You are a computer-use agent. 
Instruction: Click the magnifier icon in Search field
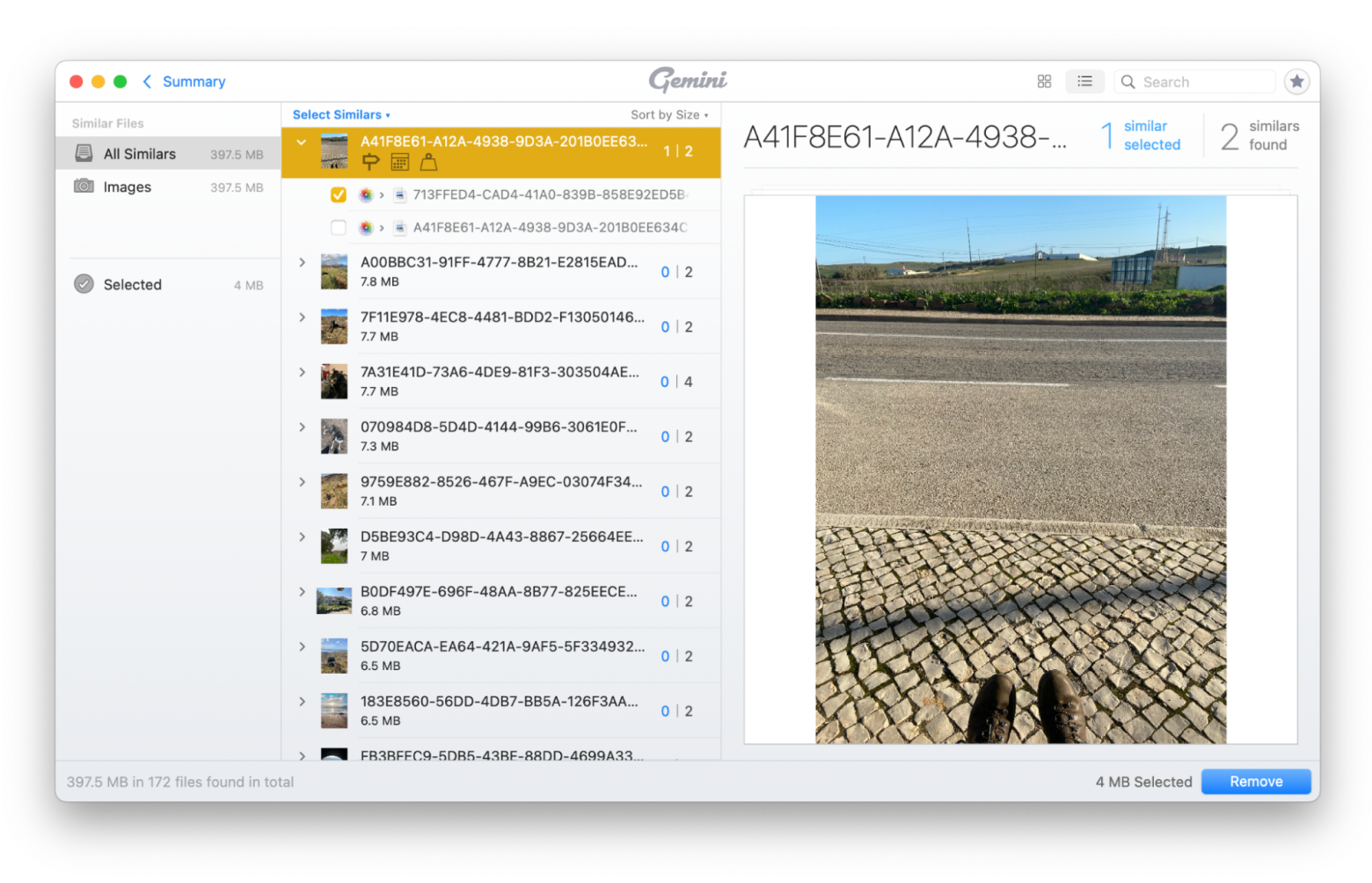(x=1128, y=82)
